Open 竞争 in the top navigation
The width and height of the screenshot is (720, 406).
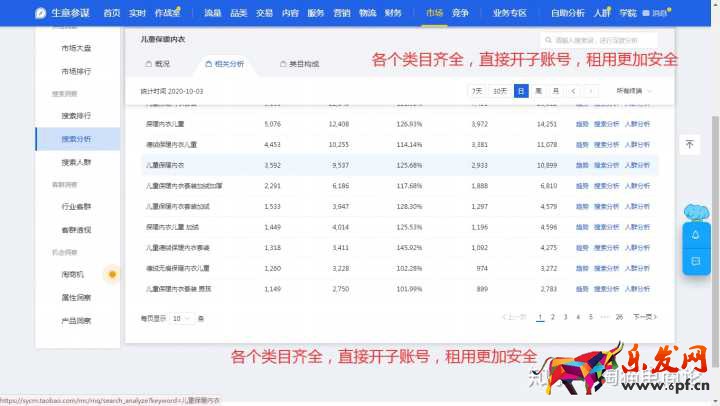460,13
